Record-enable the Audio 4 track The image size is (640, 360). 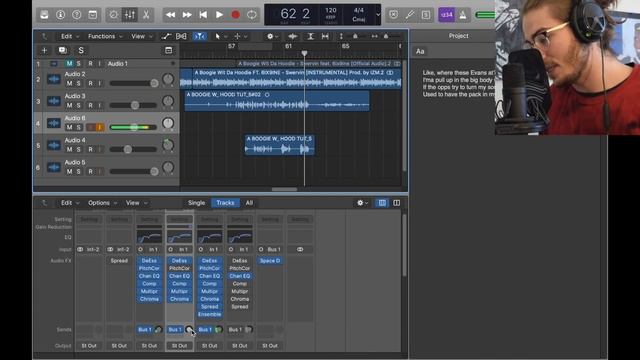click(x=90, y=149)
